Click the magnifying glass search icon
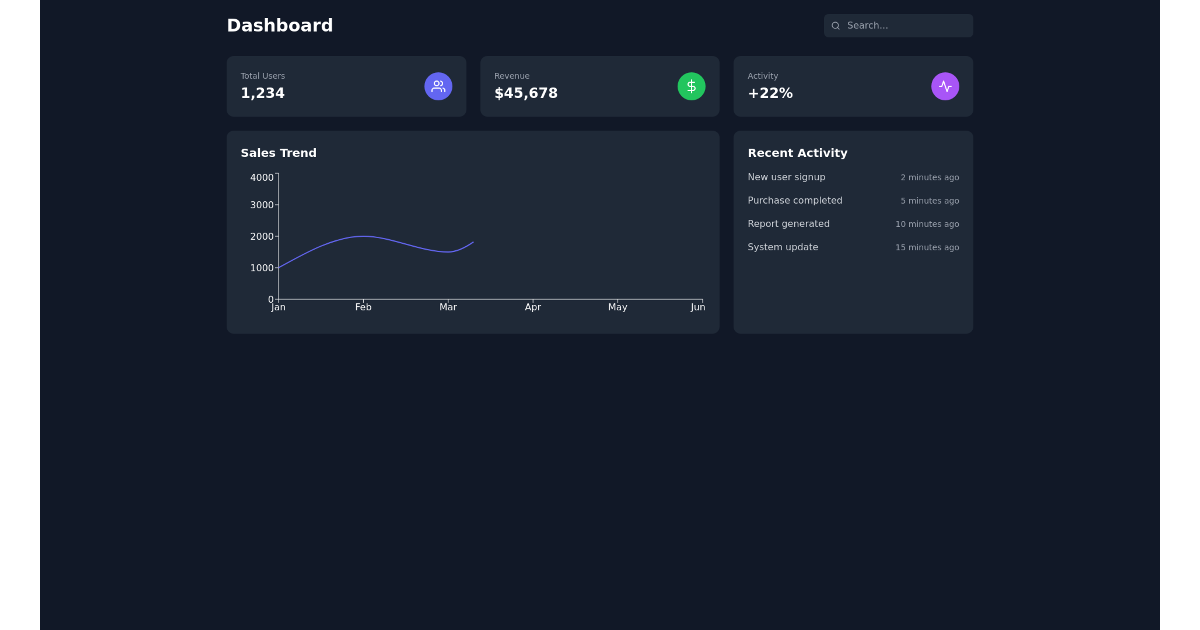Viewport: 1200px width, 630px height. (x=836, y=26)
